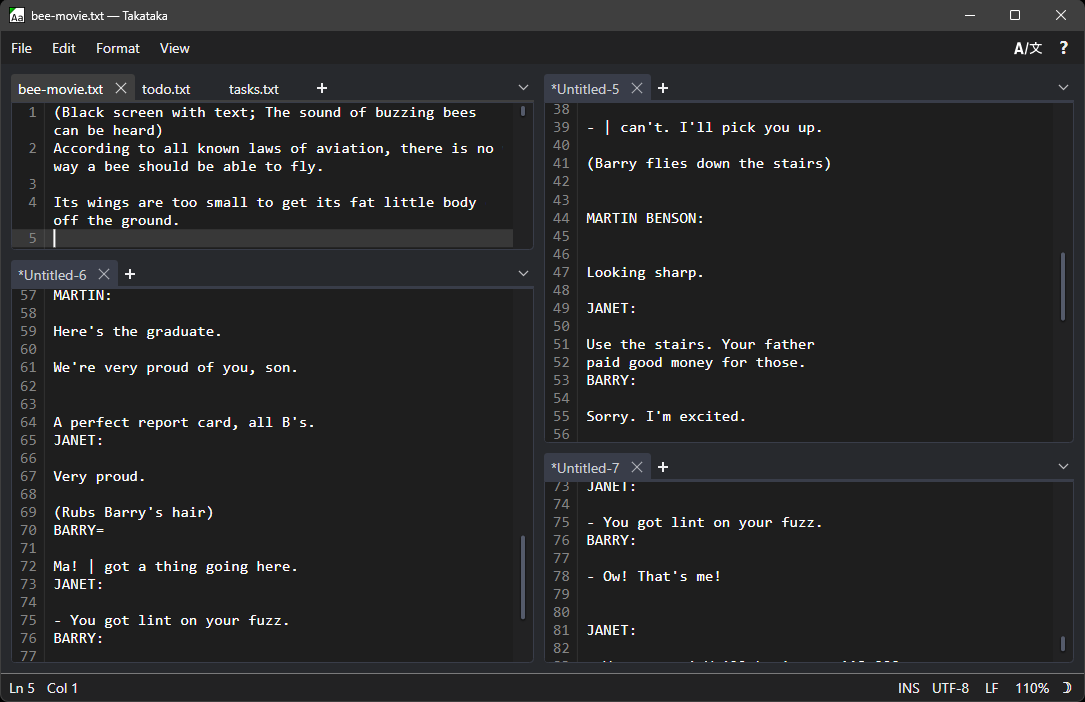Click line 'Very proud.' in Untitled-6
Viewport: 1085px width, 702px height.
click(99, 477)
